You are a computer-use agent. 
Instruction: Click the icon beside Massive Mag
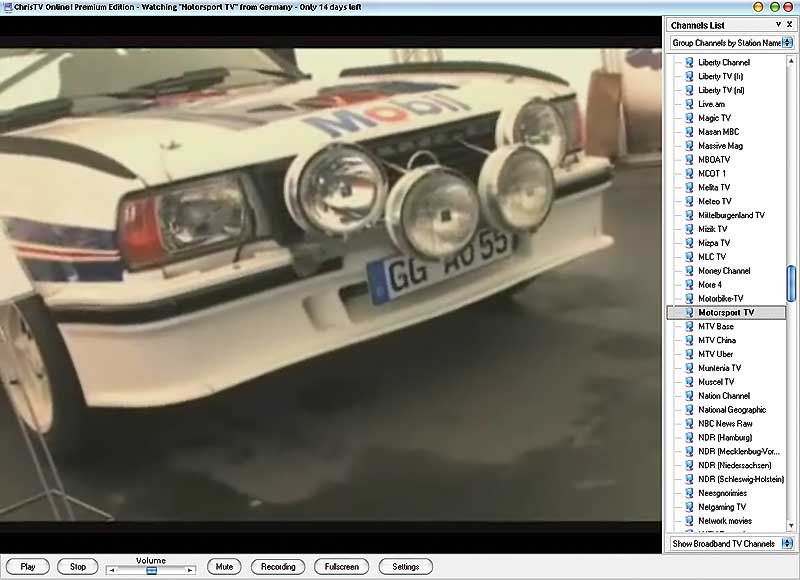click(689, 146)
